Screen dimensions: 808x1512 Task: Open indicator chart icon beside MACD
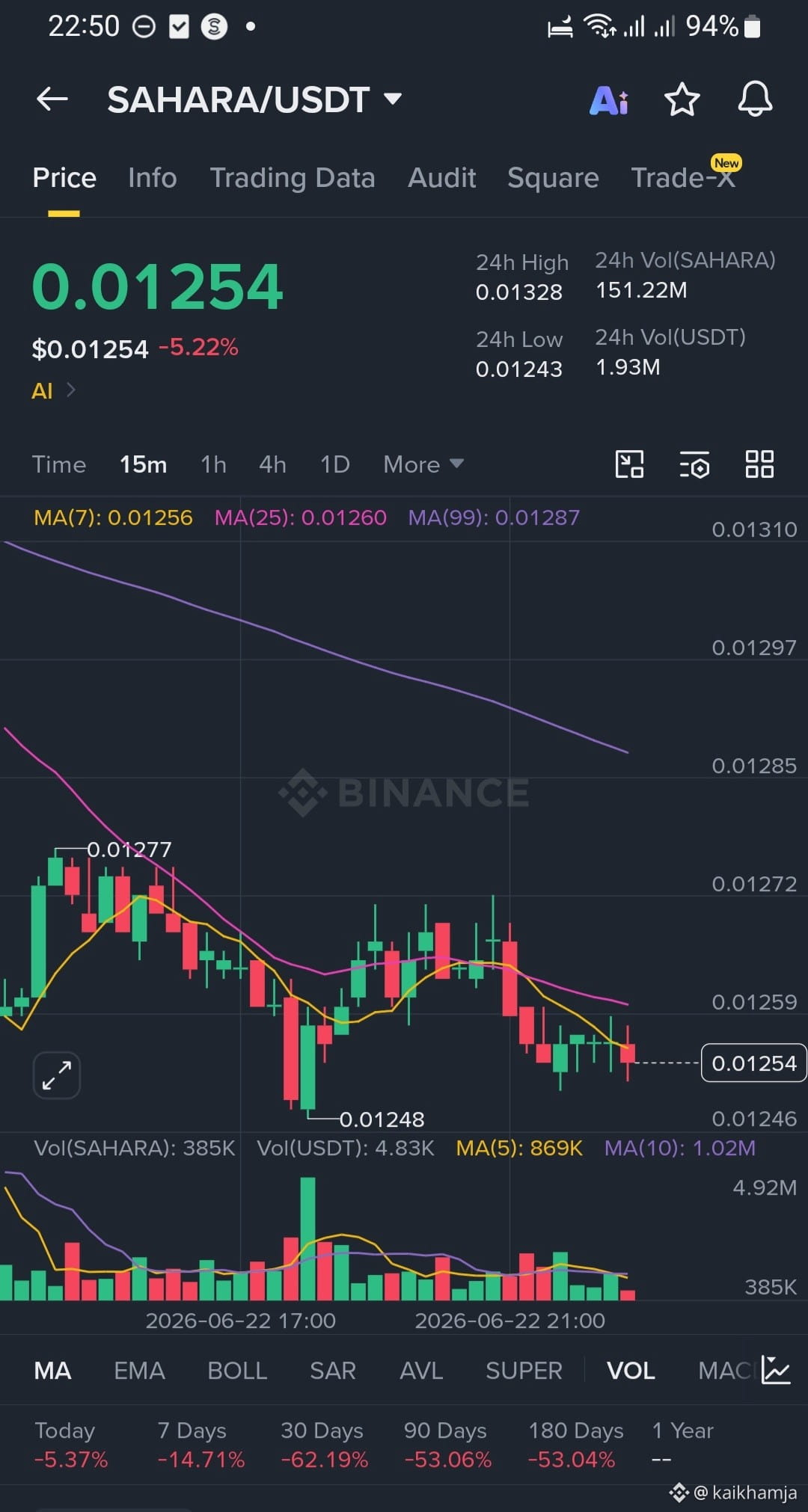(776, 1370)
